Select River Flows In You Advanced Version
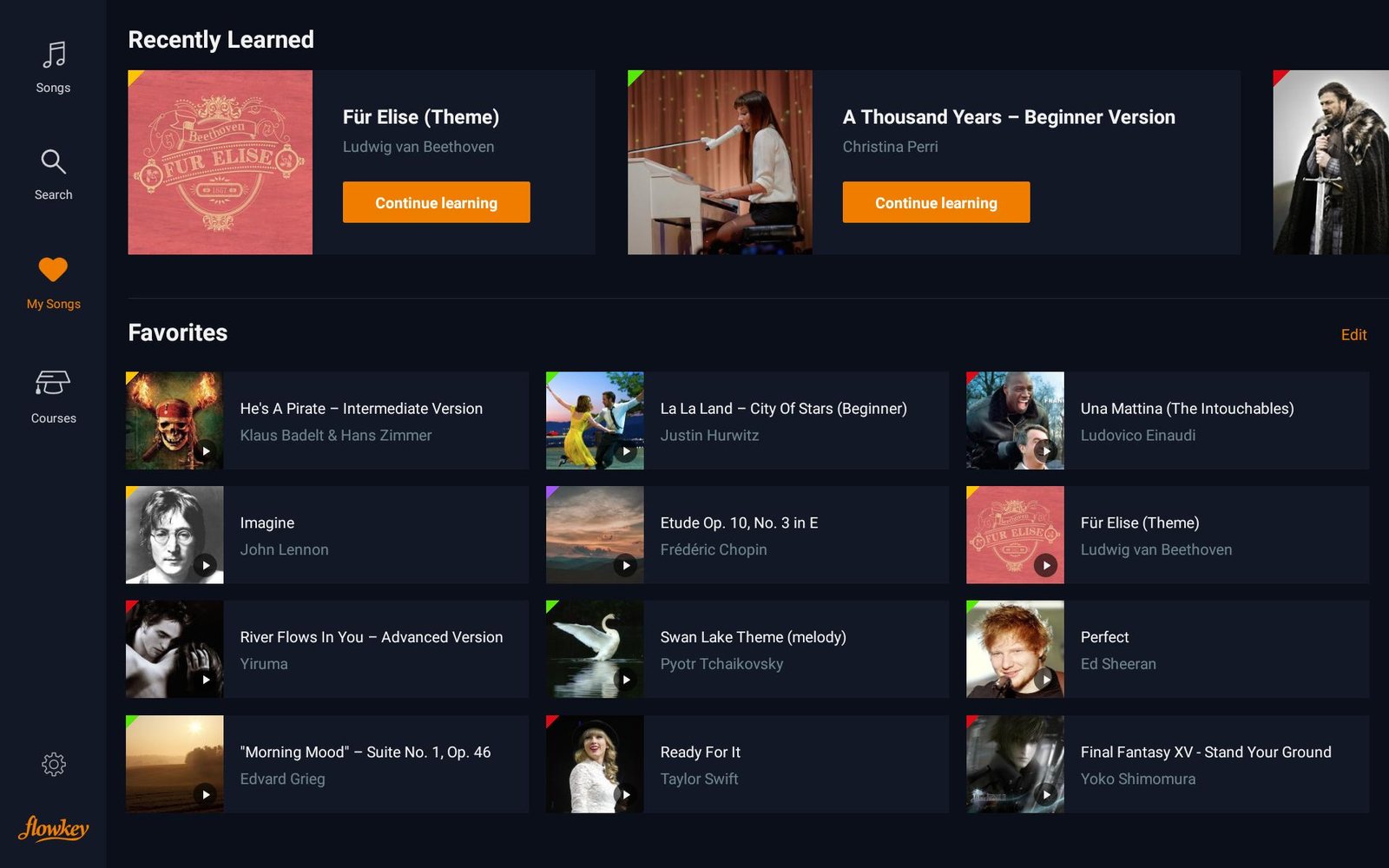The height and width of the screenshot is (868, 1389). click(371, 637)
